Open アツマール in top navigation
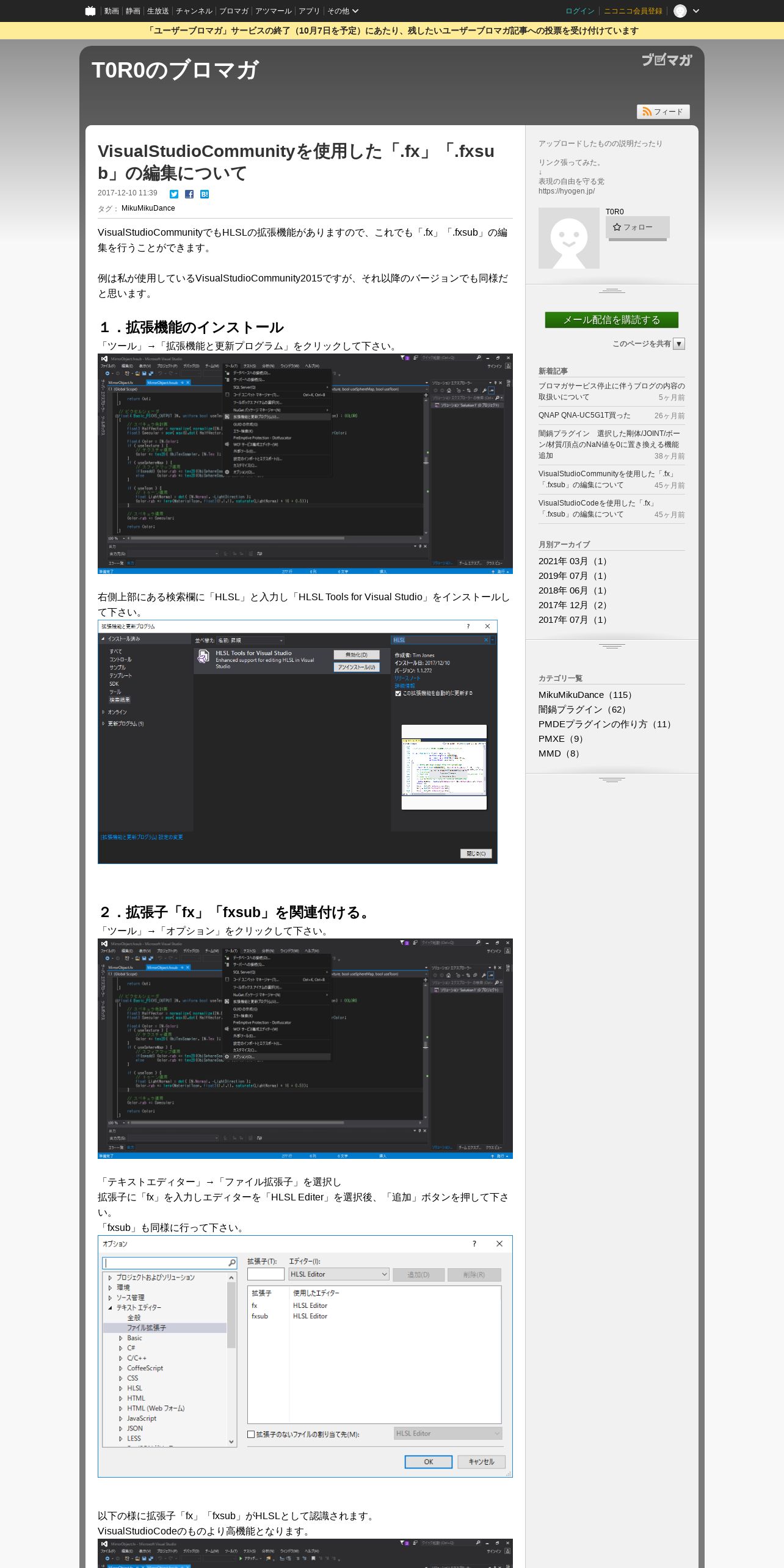The width and height of the screenshot is (784, 1568). (x=273, y=11)
